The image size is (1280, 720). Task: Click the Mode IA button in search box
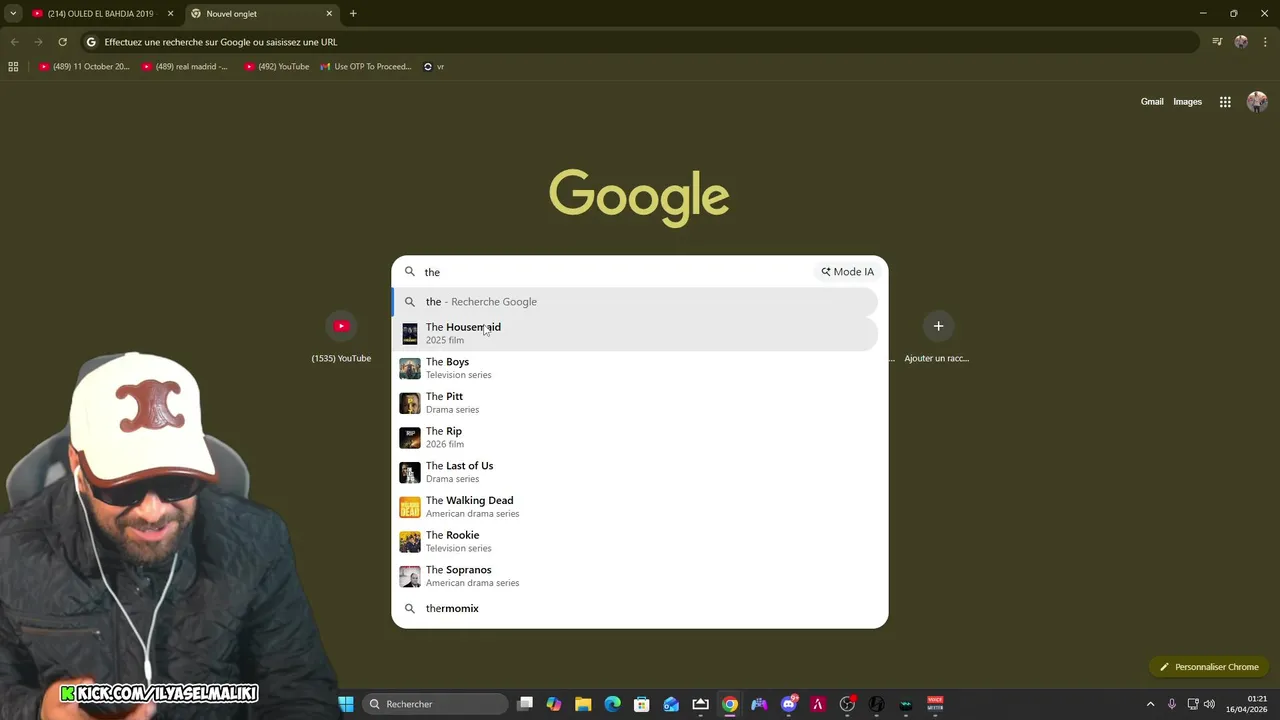point(847,272)
